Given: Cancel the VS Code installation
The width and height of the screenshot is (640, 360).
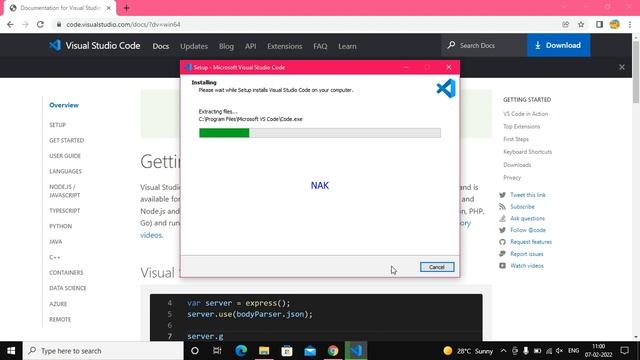Looking at the screenshot, I should 437,267.
